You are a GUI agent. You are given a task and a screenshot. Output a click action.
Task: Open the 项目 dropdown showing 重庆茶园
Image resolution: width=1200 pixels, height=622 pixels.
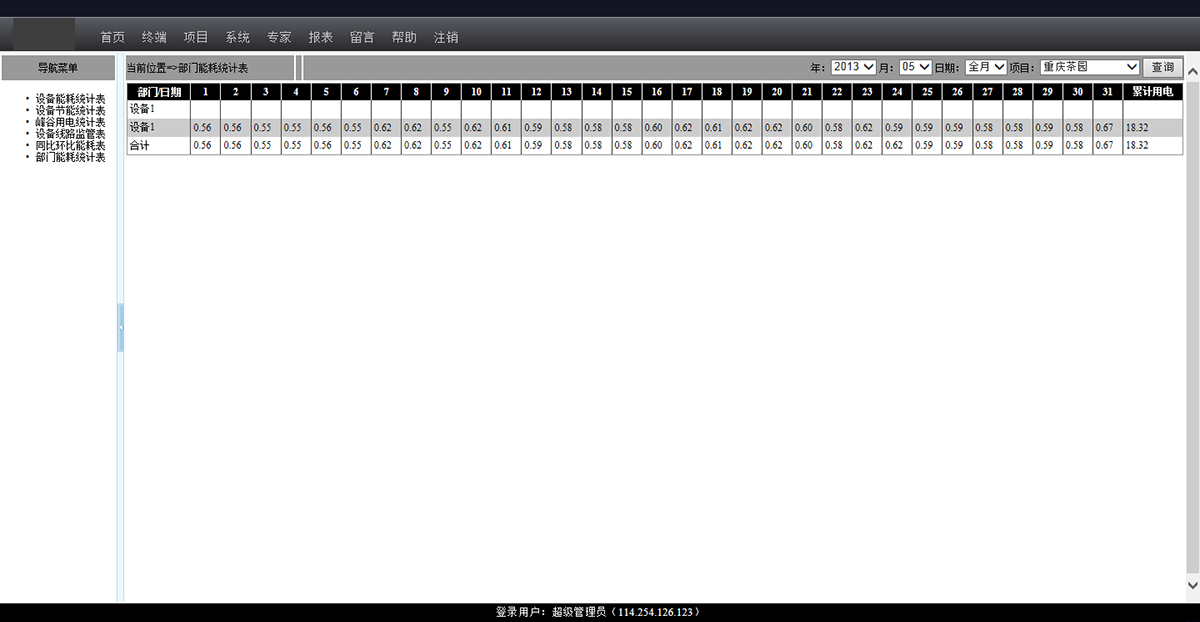1089,67
